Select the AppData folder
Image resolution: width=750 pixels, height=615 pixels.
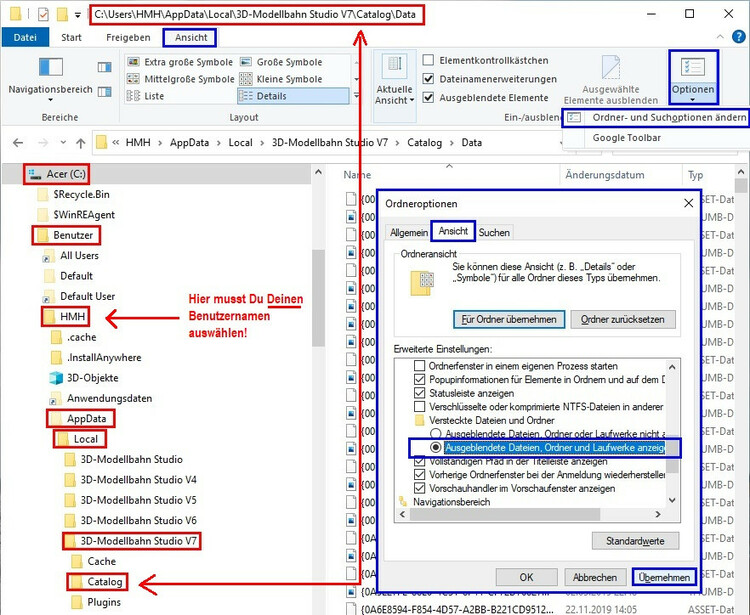coord(80,418)
